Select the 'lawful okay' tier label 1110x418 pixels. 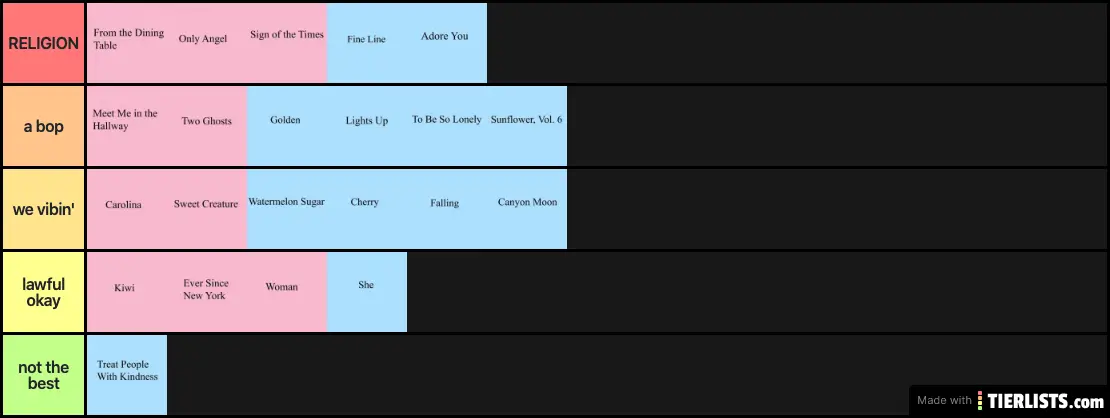pos(43,292)
